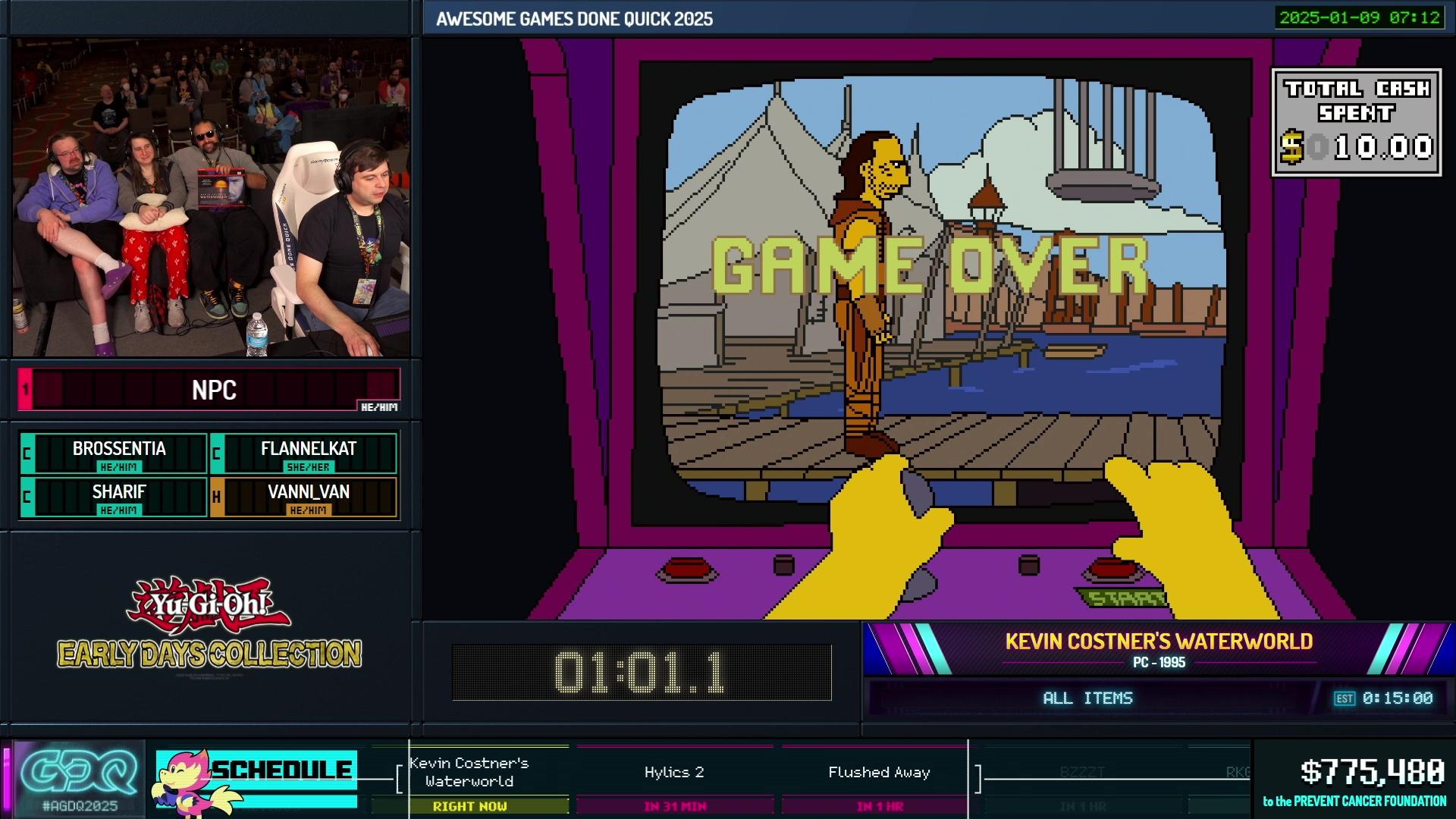Click the SHE/HER tag under FLANNELKAT
This screenshot has height=819, width=1456.
(308, 467)
